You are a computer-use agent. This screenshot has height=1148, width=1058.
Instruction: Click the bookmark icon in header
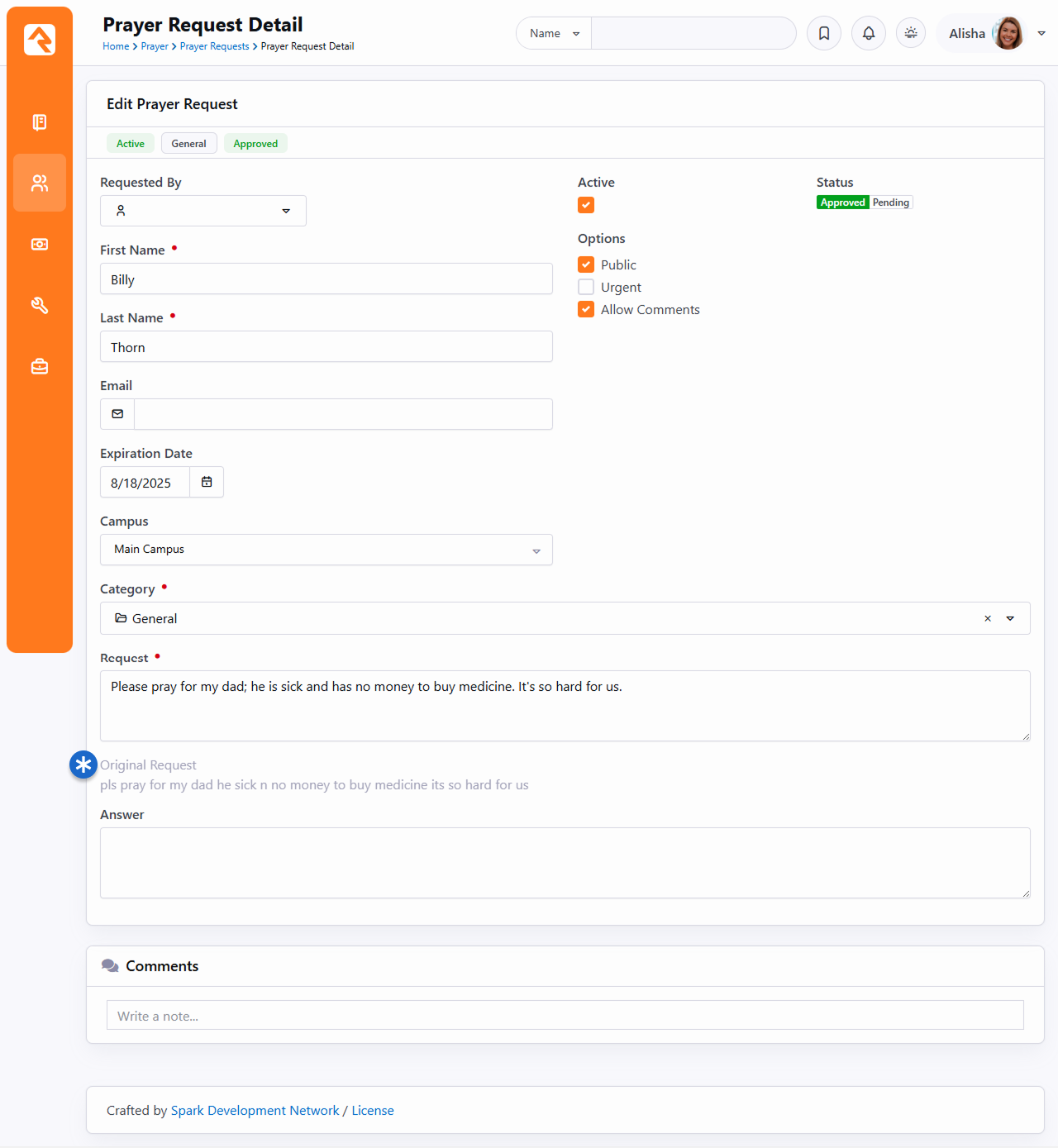pyautogui.click(x=823, y=33)
